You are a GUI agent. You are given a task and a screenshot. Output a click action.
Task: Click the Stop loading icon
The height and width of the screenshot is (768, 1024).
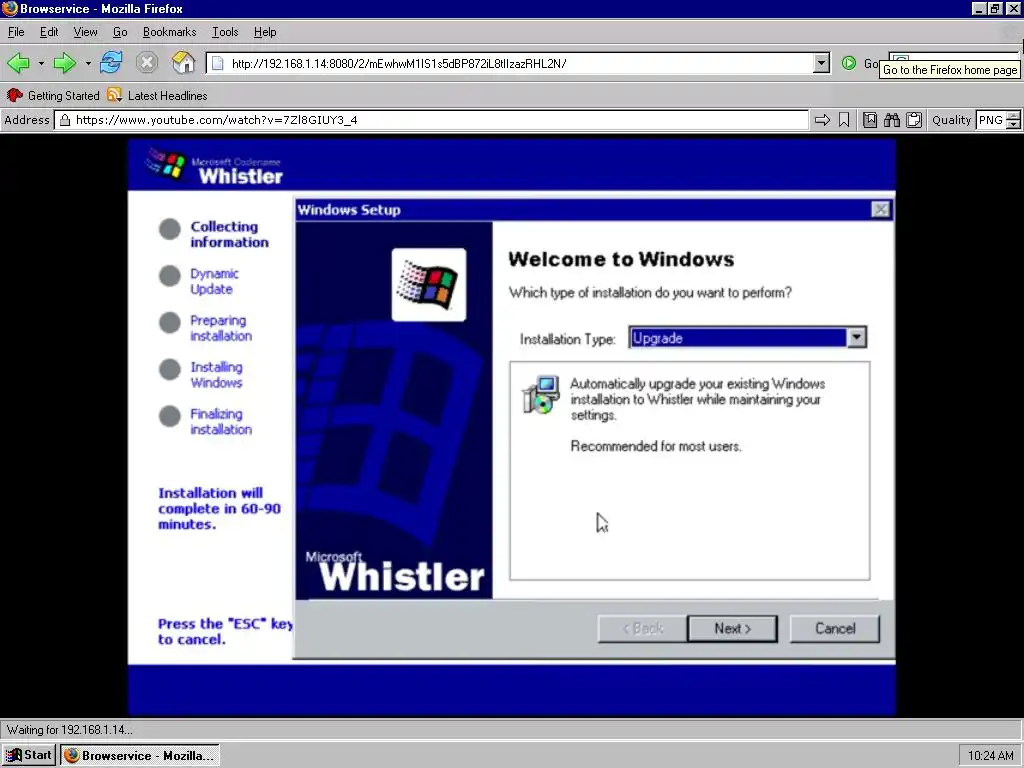tap(147, 63)
